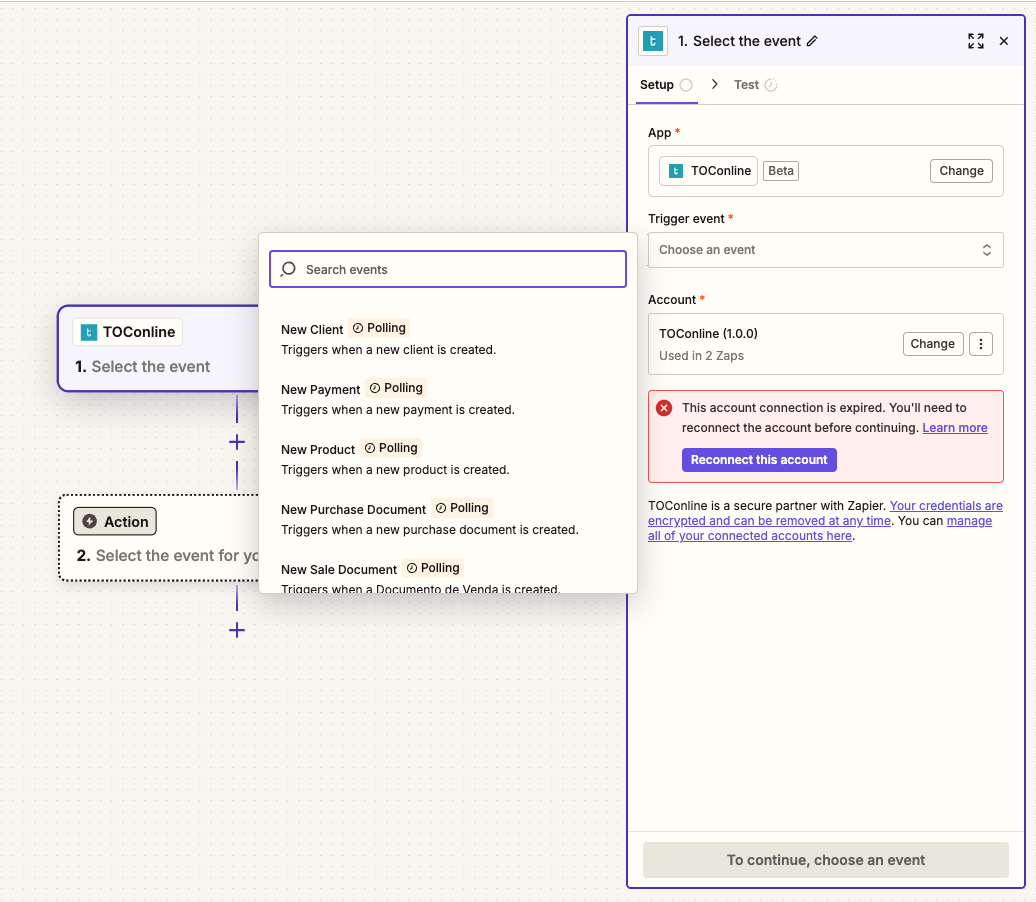
Task: Click the TOConline app chip
Action: click(x=708, y=170)
